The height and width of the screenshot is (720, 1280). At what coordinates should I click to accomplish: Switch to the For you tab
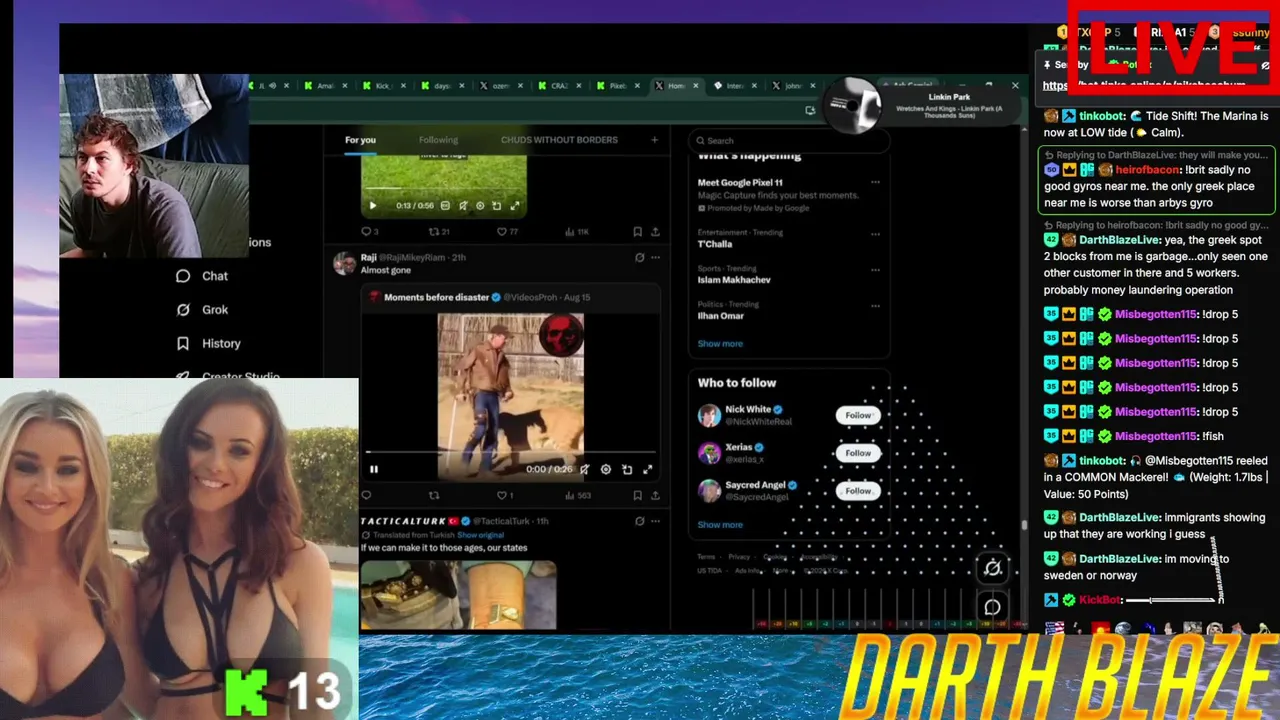pos(361,140)
